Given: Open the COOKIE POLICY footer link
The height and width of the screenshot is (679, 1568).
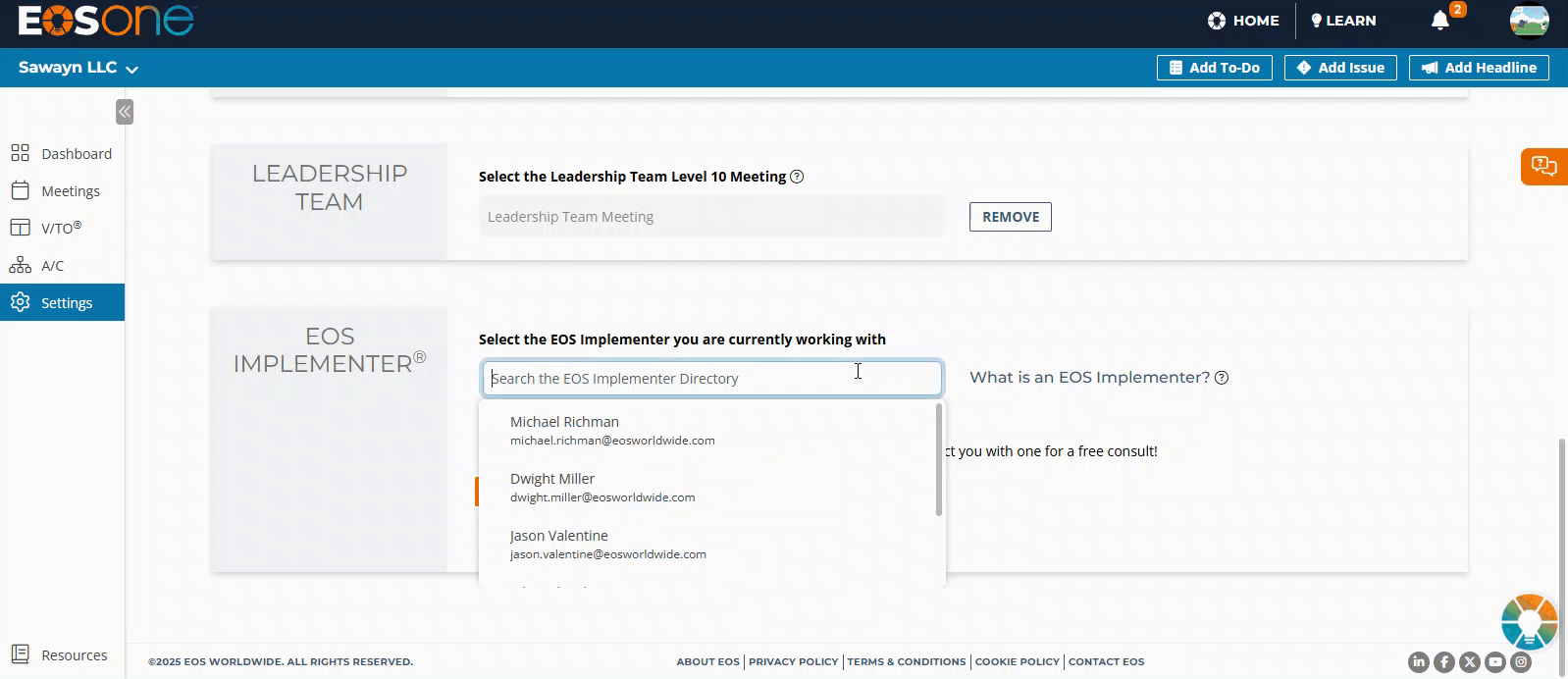Looking at the screenshot, I should (x=1018, y=662).
